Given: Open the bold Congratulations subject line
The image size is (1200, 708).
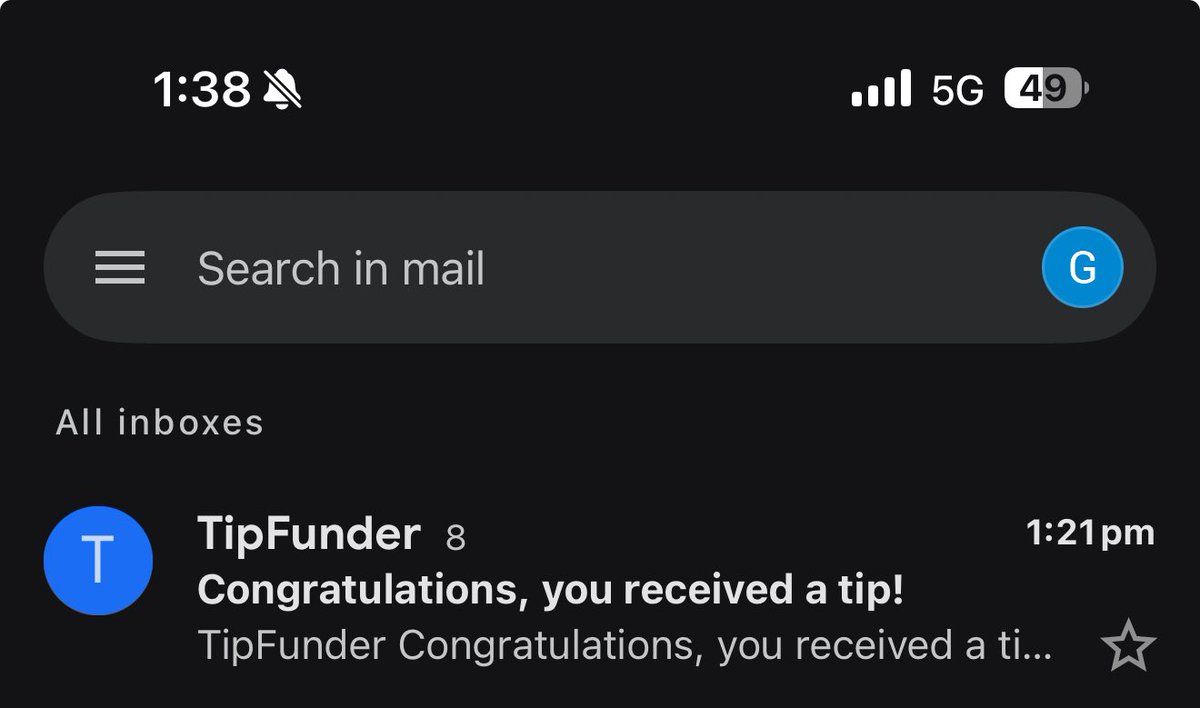Looking at the screenshot, I should coord(551,591).
